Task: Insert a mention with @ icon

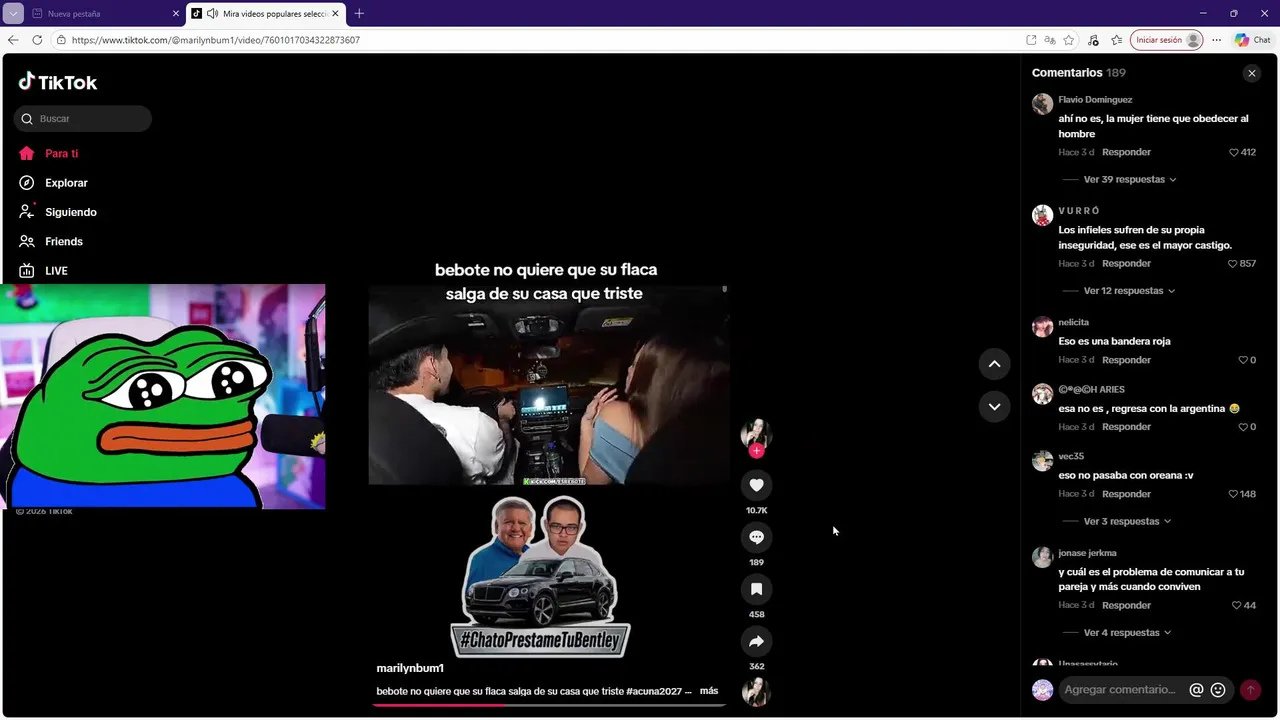Action: (x=1196, y=690)
